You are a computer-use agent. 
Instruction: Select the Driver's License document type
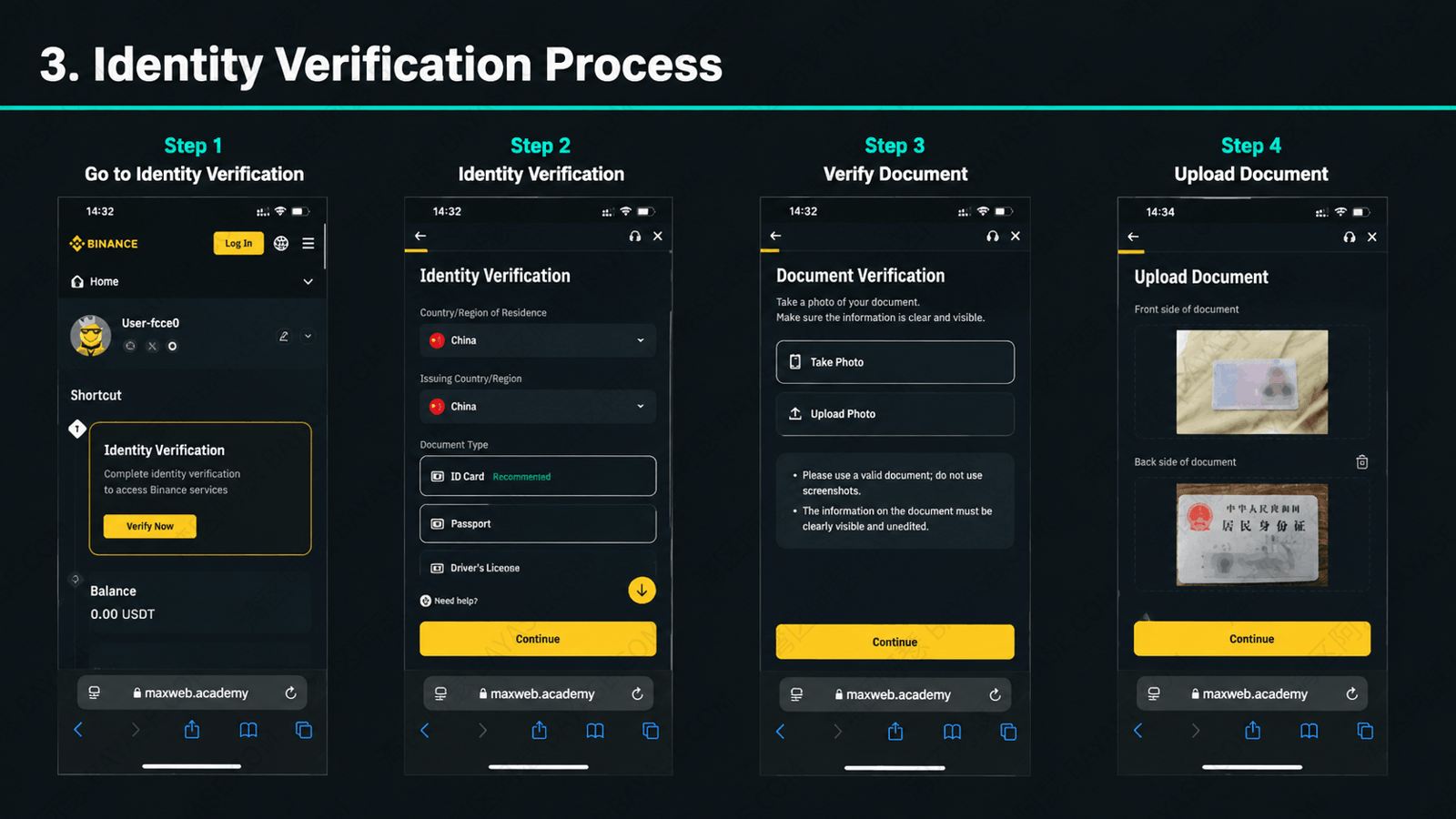point(538,567)
